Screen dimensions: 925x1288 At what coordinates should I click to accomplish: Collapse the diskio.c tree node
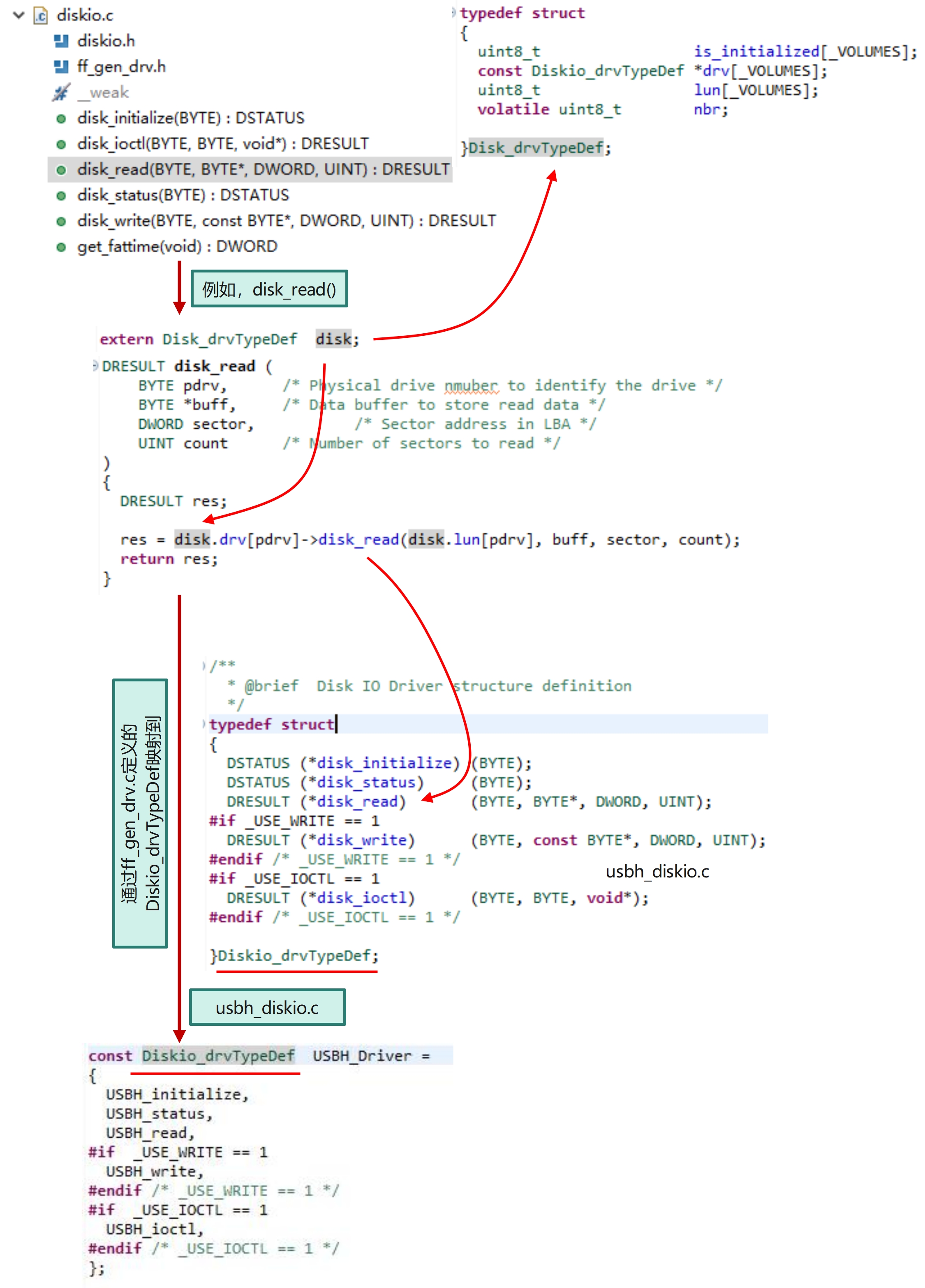tap(19, 15)
